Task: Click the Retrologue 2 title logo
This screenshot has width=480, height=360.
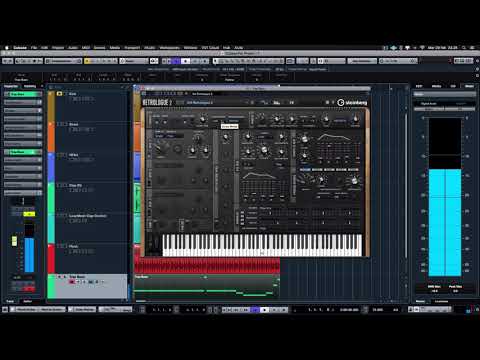Action: (157, 103)
